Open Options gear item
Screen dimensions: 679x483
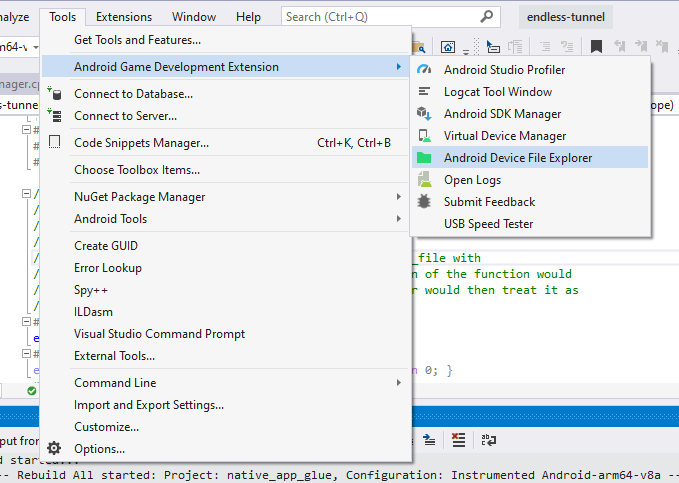coord(99,449)
